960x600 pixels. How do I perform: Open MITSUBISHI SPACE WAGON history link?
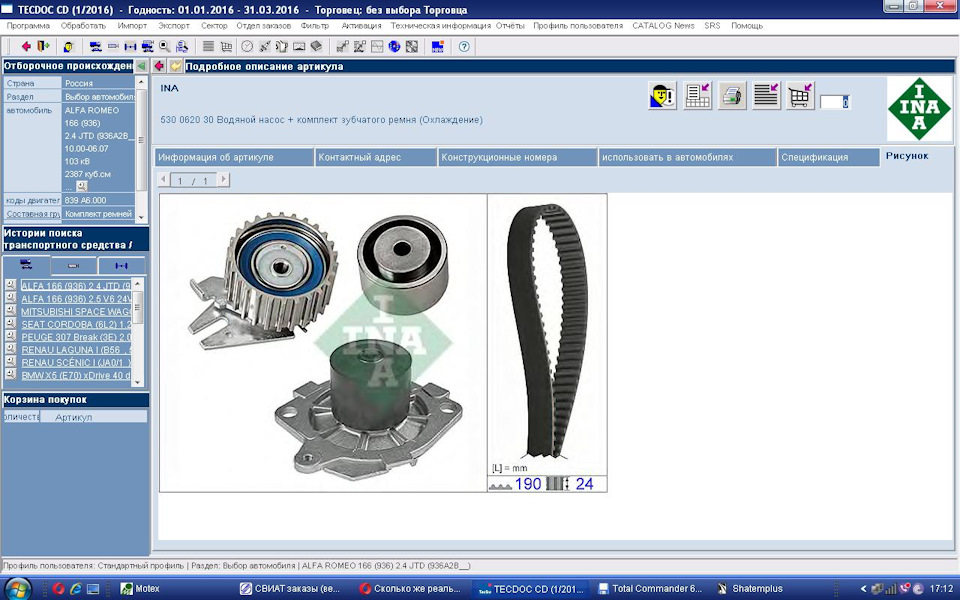(76, 311)
